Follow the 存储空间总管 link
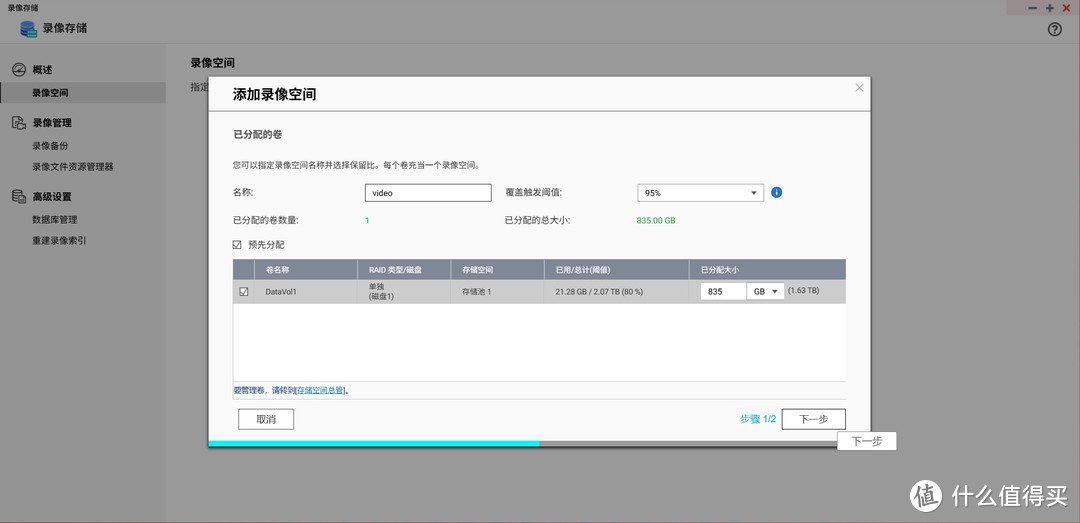The width and height of the screenshot is (1080, 523). 320,390
